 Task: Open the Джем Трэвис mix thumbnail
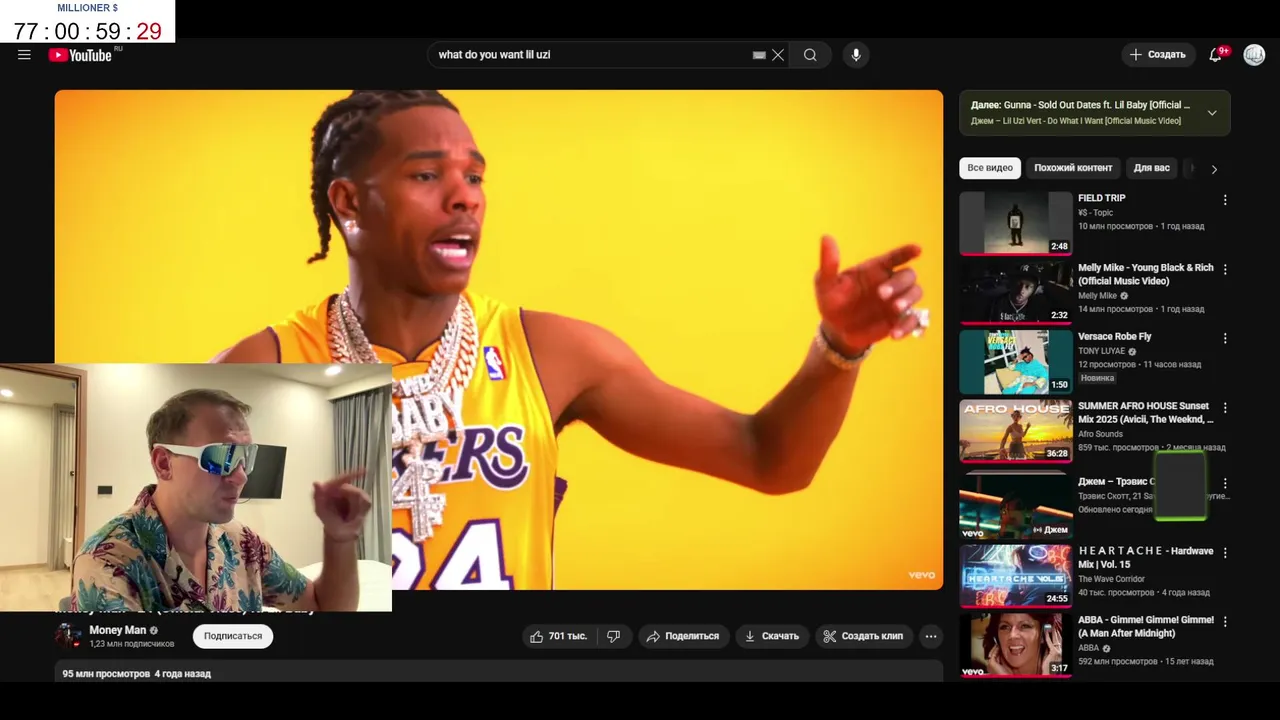pyautogui.click(x=1016, y=504)
